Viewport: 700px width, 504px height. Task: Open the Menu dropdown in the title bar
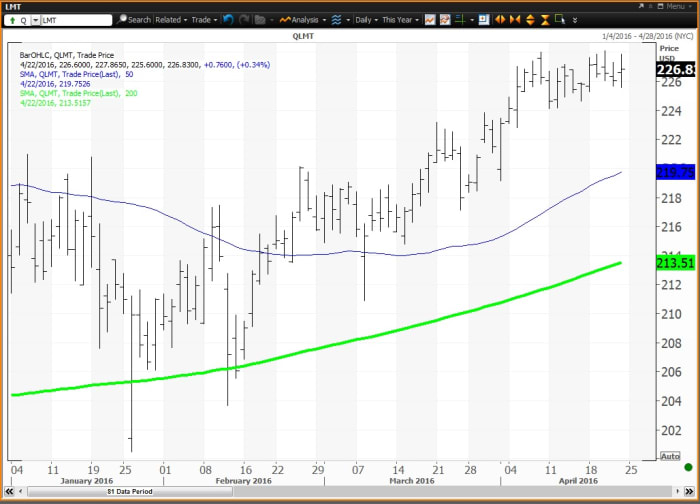click(679, 6)
